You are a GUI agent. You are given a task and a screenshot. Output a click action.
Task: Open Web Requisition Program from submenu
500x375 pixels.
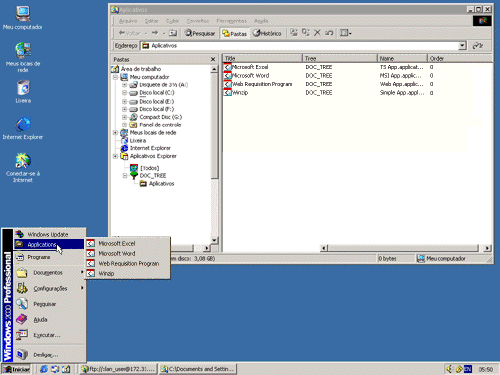pyautogui.click(x=128, y=264)
